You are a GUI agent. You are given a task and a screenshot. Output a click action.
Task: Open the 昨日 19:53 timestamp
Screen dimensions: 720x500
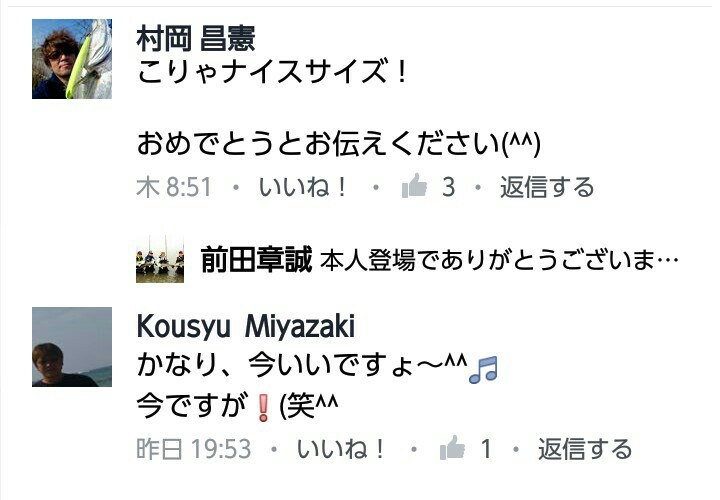[194, 449]
